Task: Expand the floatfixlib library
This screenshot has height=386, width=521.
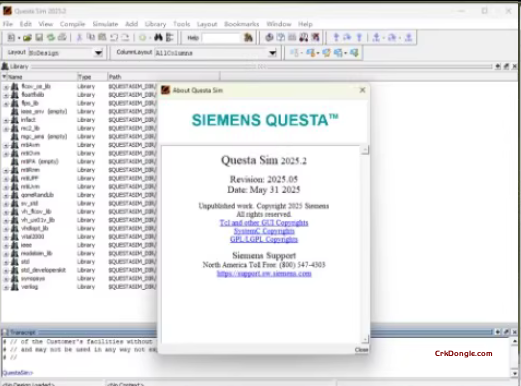Action: 6,95
